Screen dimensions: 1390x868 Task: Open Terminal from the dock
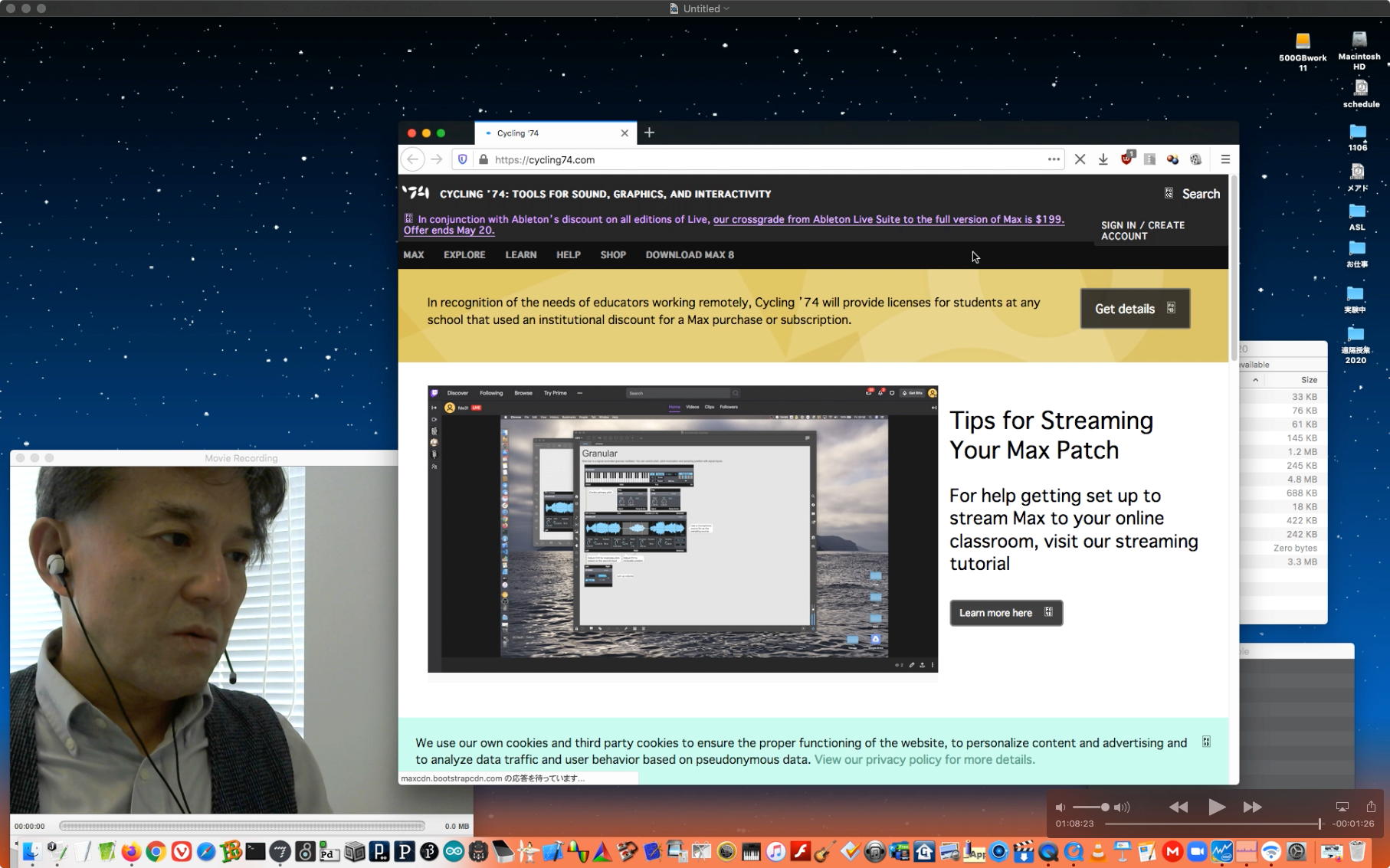point(256,852)
